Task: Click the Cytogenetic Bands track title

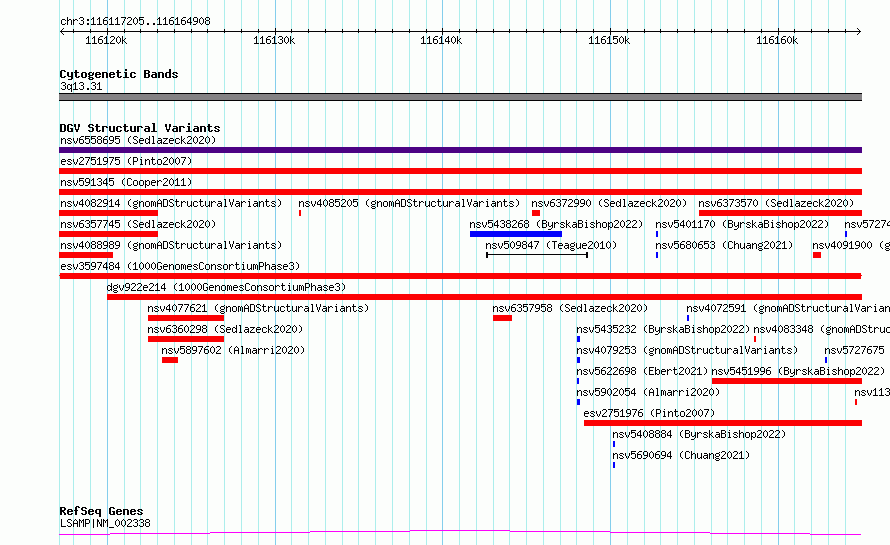Action: pos(119,74)
